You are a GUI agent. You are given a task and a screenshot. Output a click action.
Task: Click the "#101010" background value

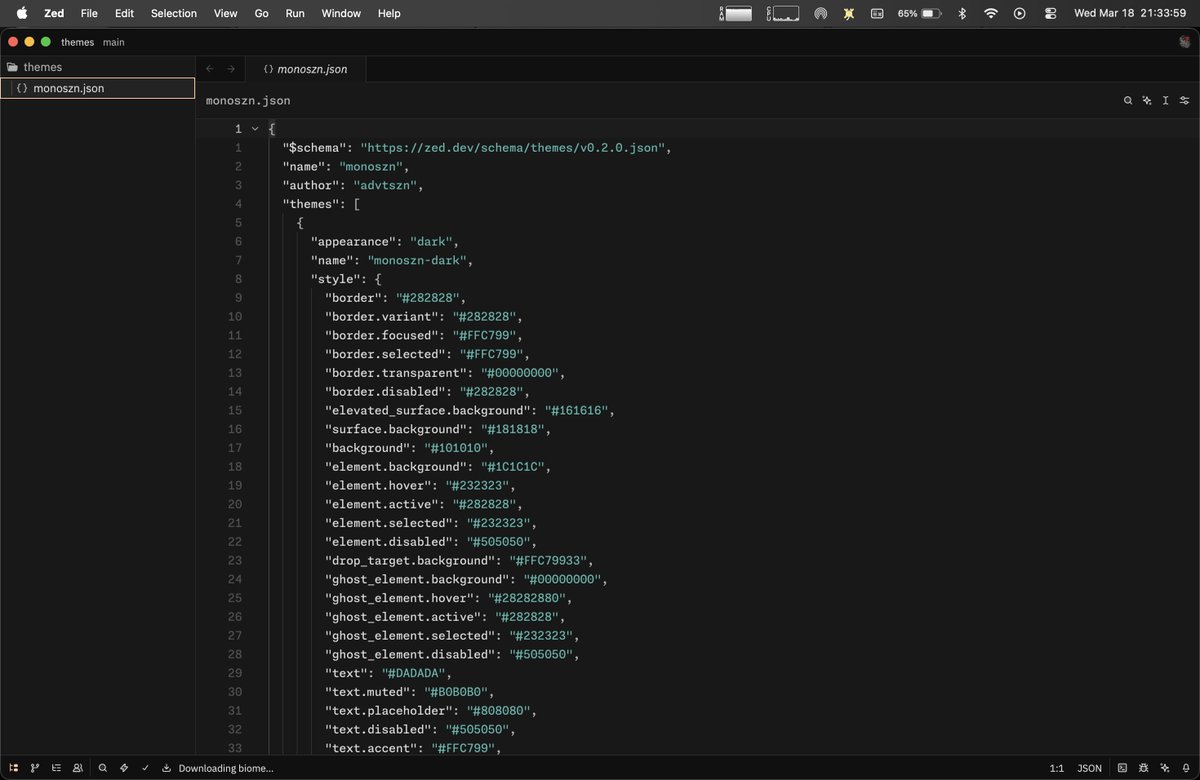click(457, 448)
